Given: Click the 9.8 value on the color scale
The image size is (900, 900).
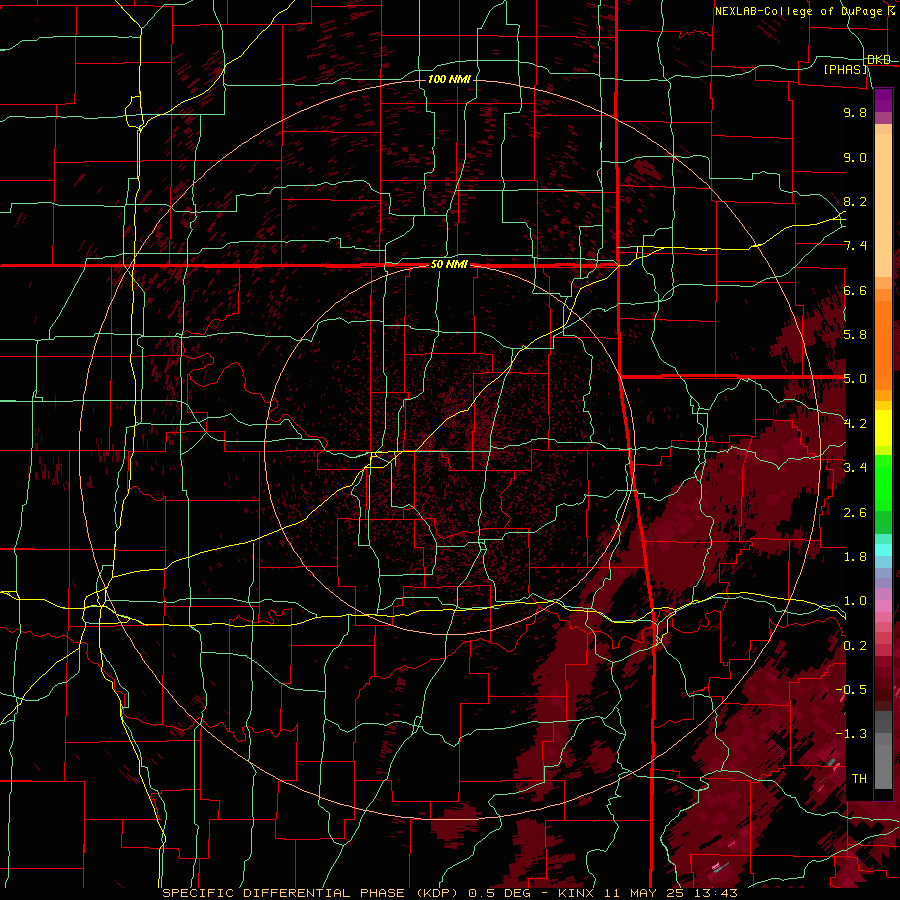Looking at the screenshot, I should (x=855, y=113).
